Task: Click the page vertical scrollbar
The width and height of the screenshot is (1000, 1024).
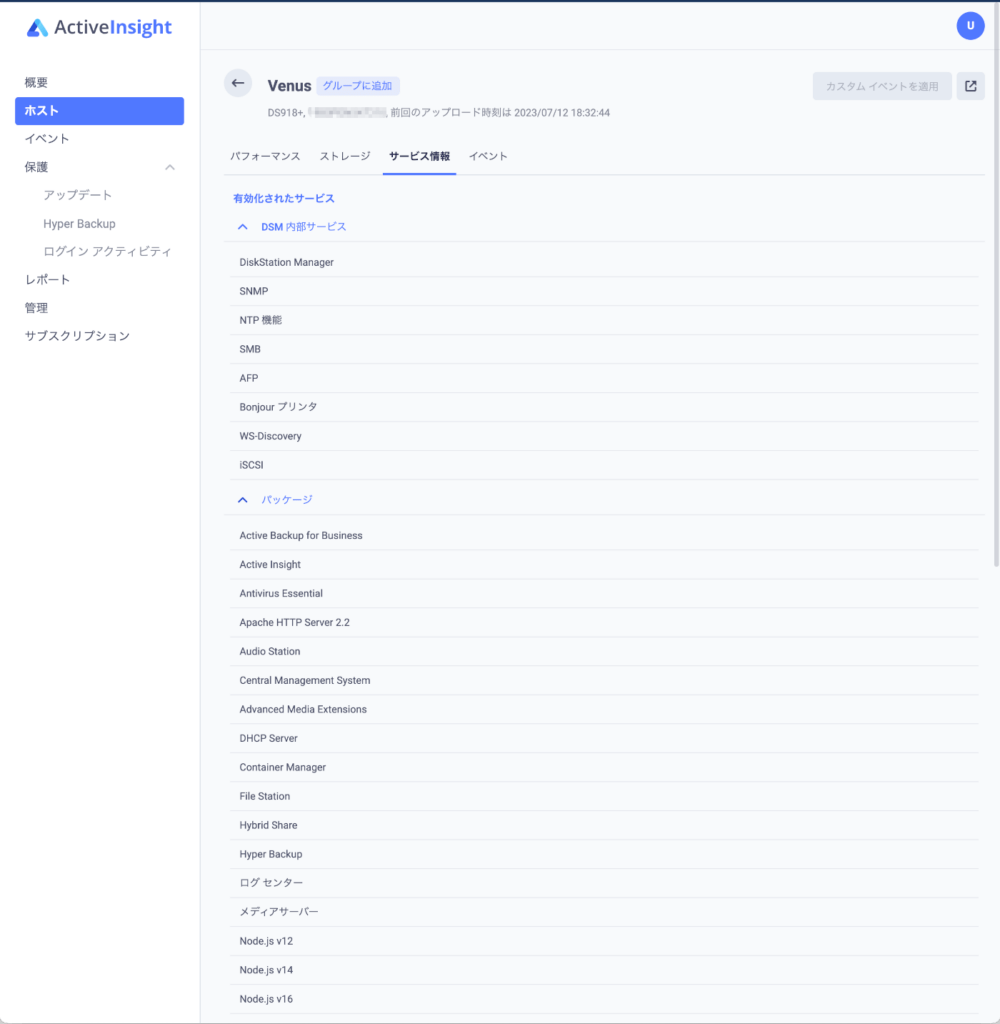Action: pos(995,285)
